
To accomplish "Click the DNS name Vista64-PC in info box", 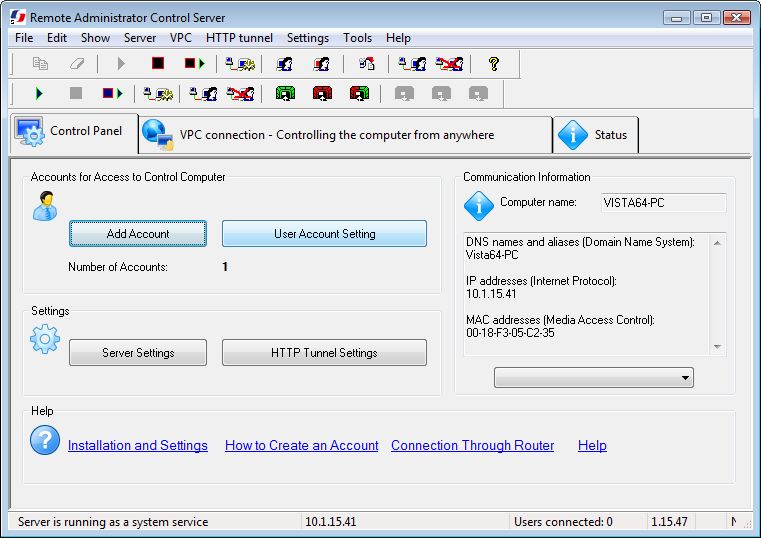I will click(492, 255).
